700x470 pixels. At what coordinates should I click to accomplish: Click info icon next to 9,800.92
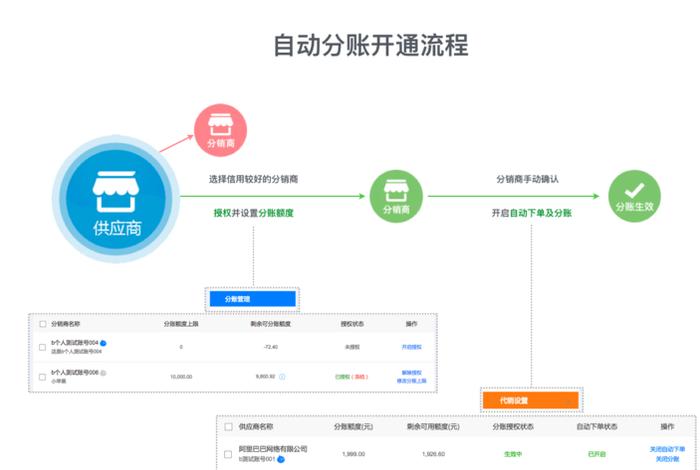click(x=282, y=377)
